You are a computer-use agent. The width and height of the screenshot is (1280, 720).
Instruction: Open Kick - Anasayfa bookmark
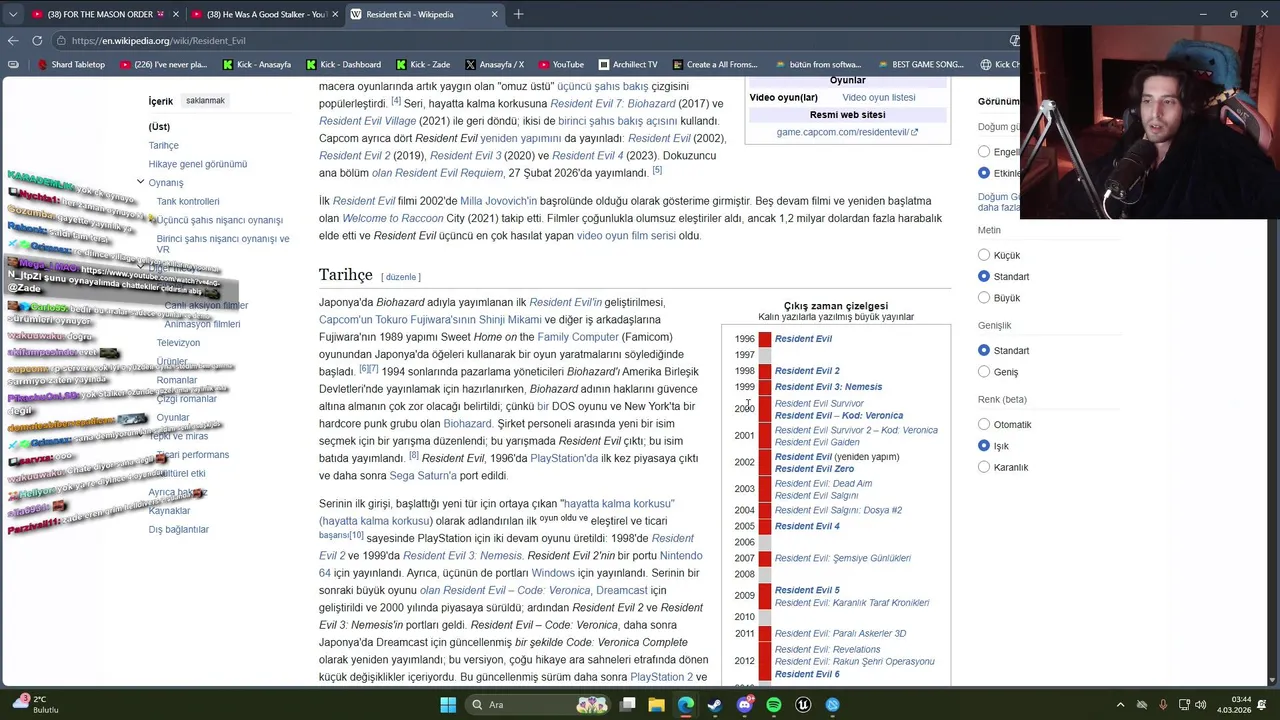pos(257,64)
